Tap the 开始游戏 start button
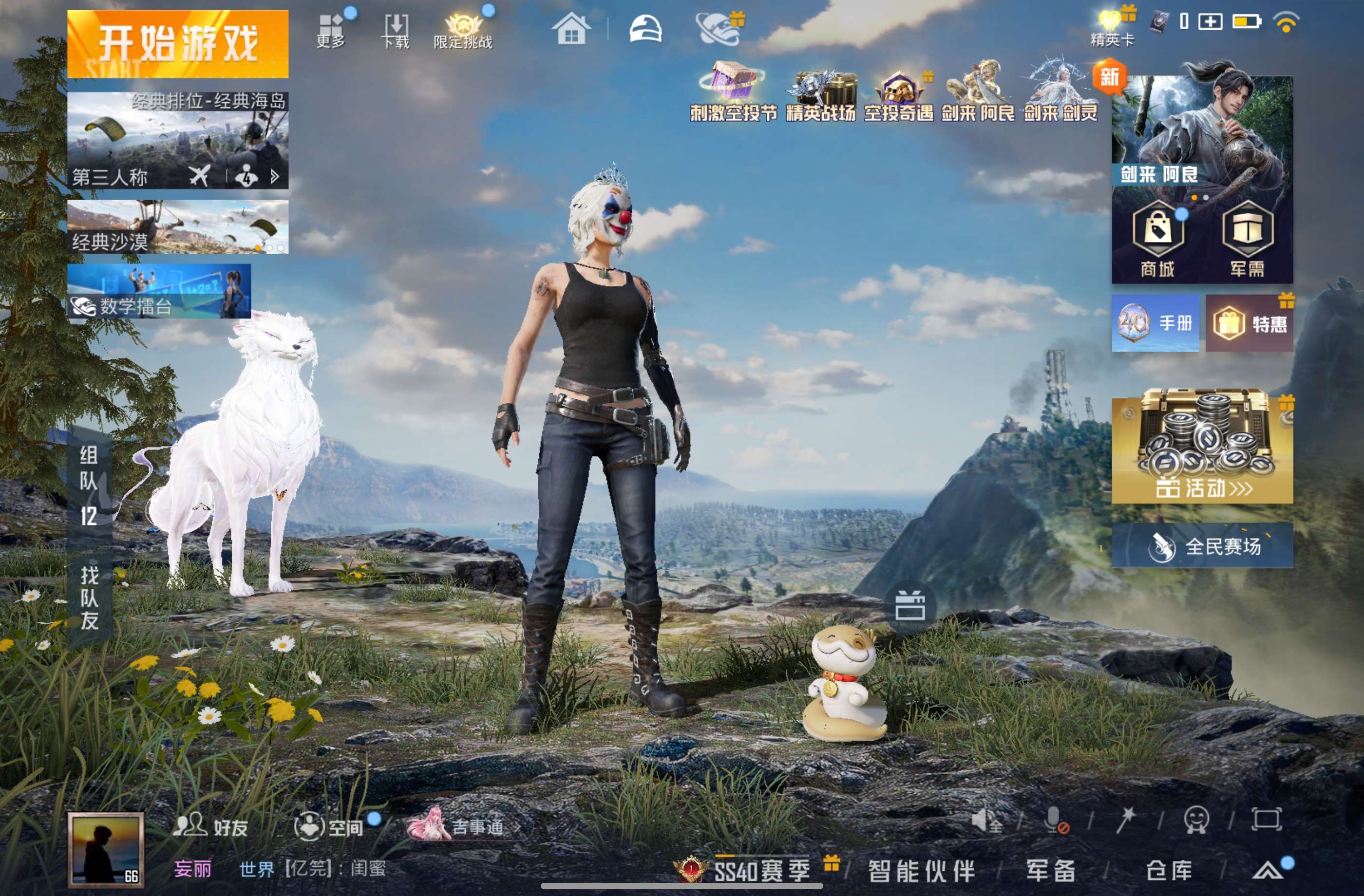Screen dimensions: 1364x896 (178, 43)
